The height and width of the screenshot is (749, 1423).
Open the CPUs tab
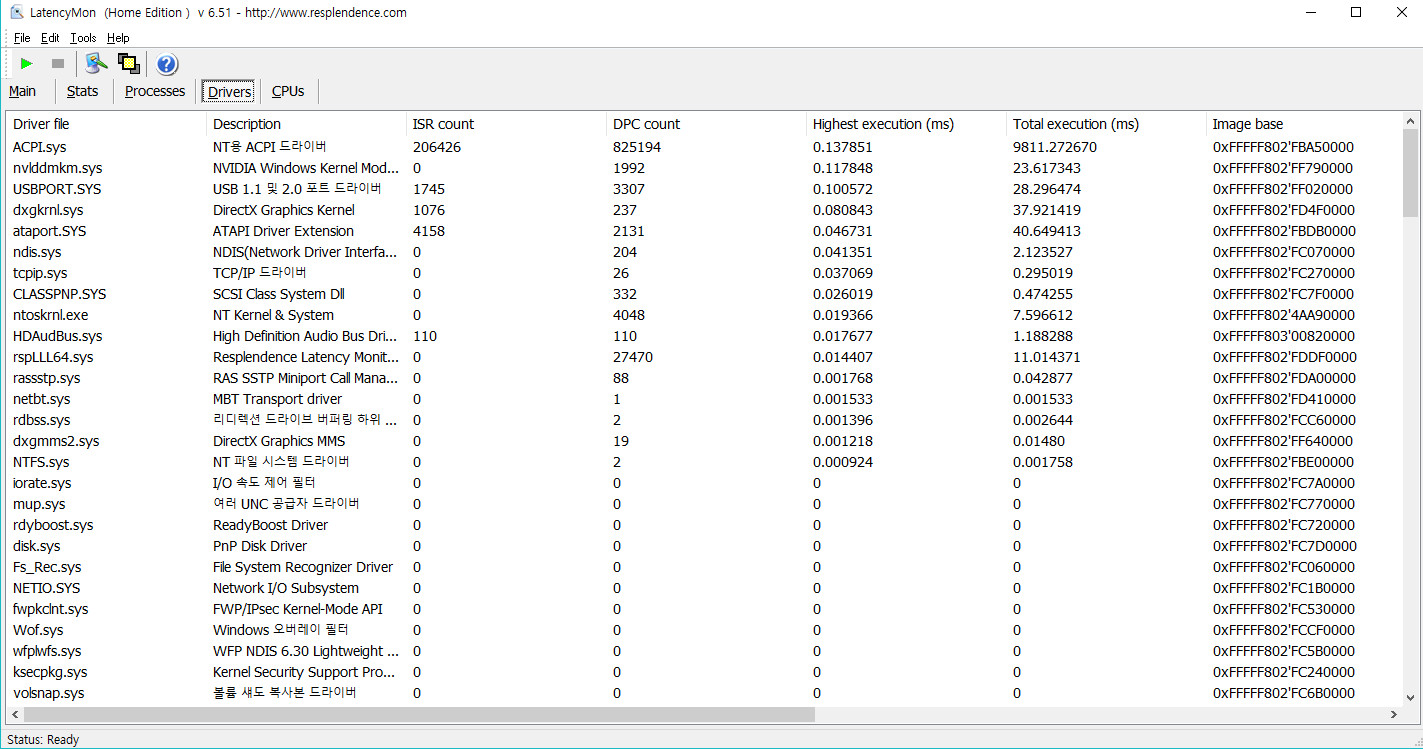coord(288,92)
